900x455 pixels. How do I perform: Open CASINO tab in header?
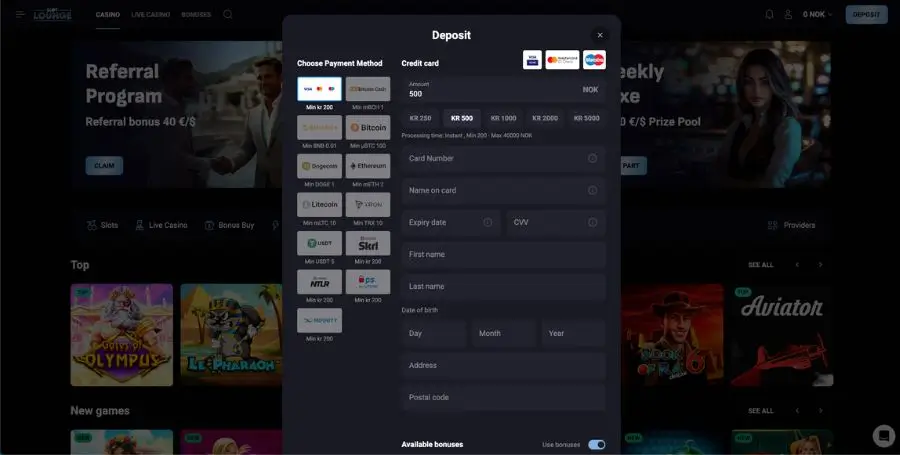(x=108, y=14)
